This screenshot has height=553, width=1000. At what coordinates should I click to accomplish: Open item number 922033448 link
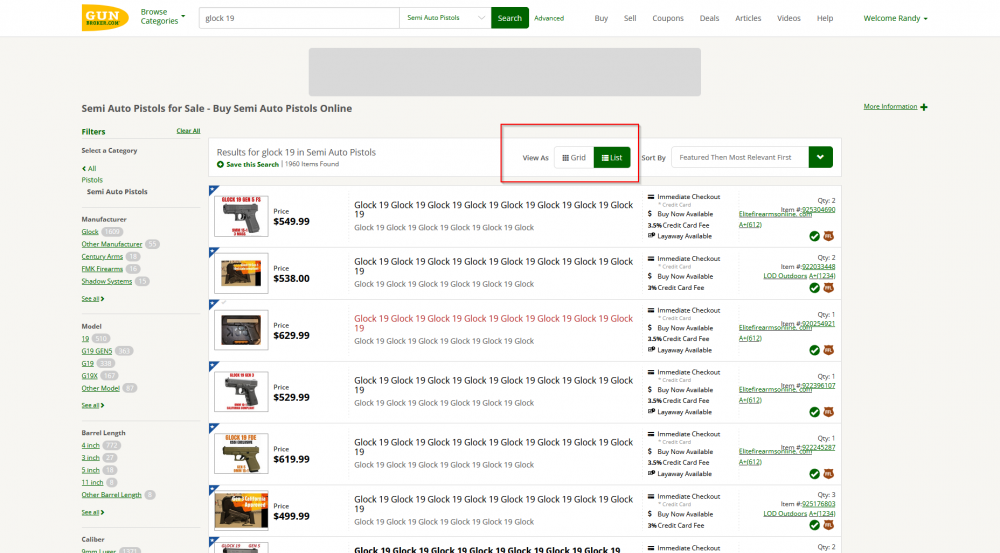[x=818, y=267]
